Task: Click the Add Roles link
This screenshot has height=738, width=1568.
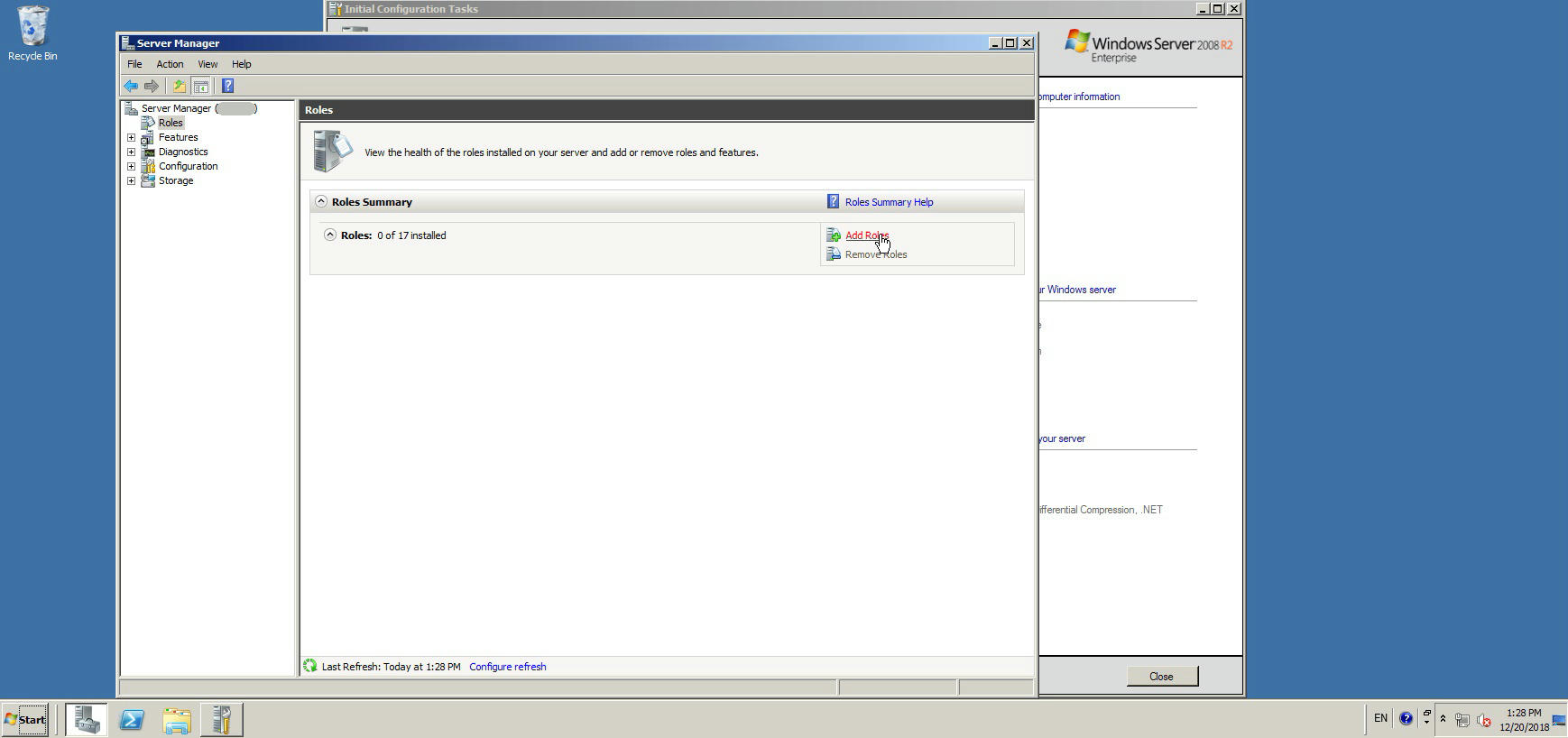Action: click(867, 235)
